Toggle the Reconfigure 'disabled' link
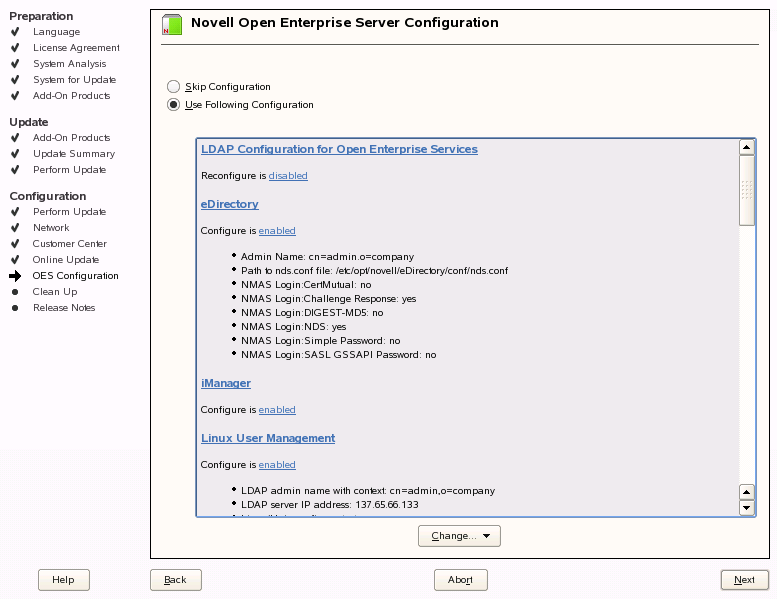 [288, 176]
